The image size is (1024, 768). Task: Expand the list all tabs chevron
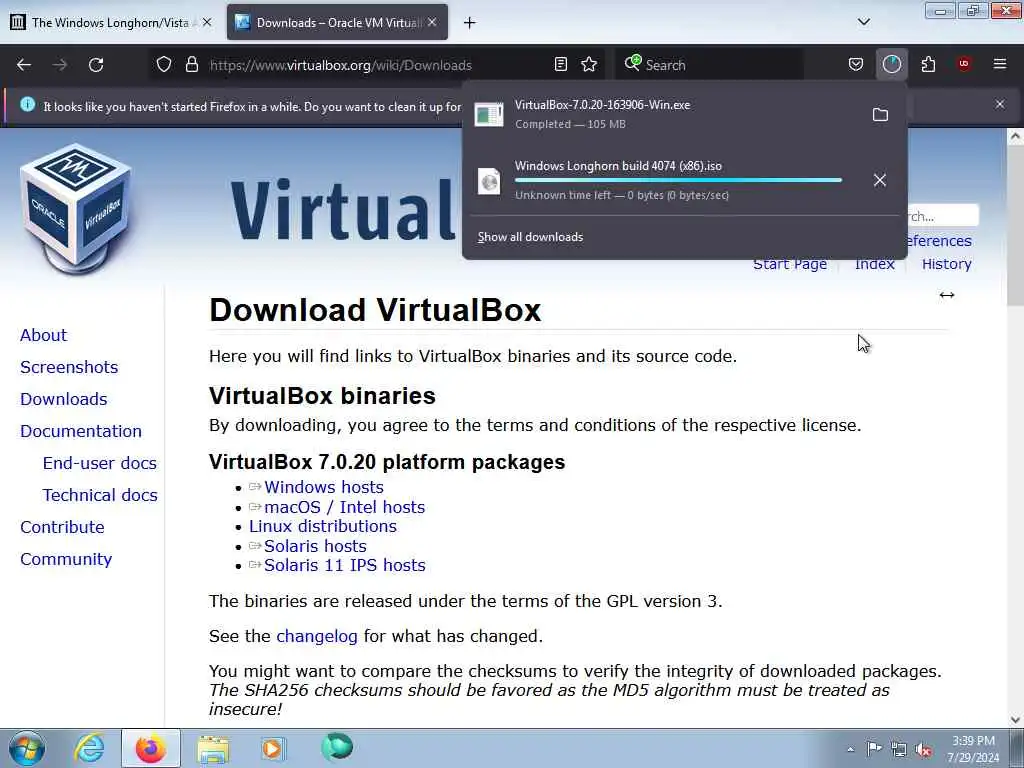pos(863,22)
